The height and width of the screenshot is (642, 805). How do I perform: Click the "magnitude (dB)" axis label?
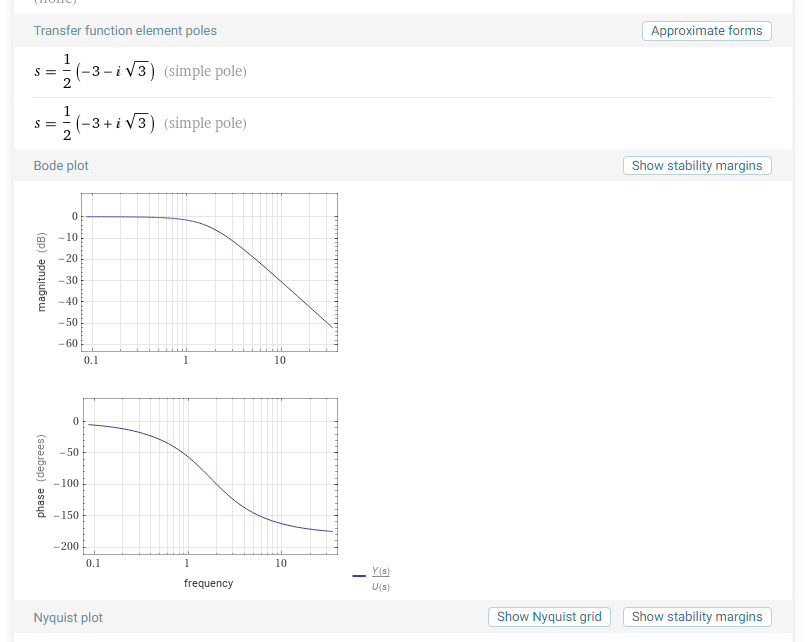(x=42, y=271)
